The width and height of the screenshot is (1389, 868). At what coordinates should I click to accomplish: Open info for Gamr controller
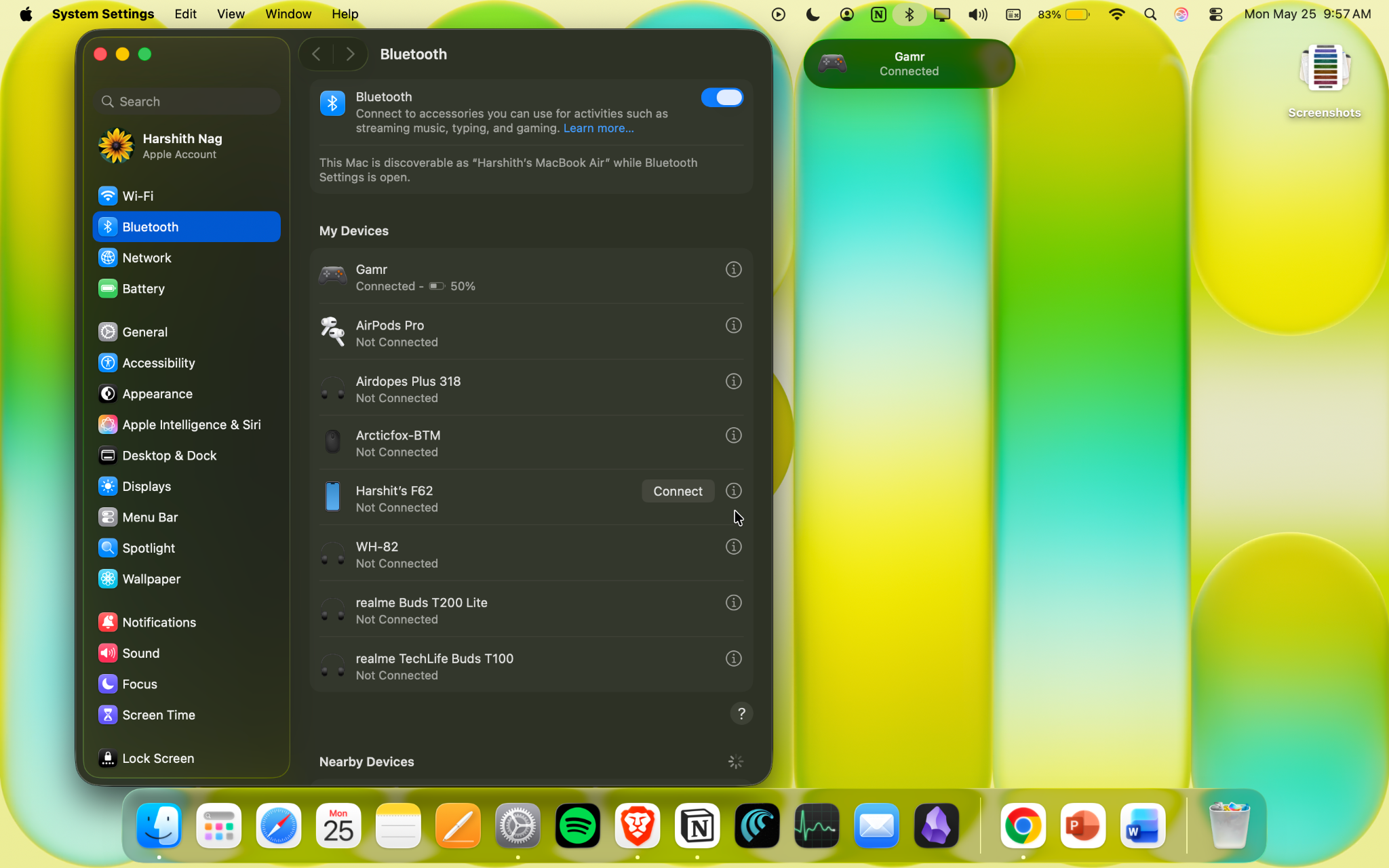733,270
